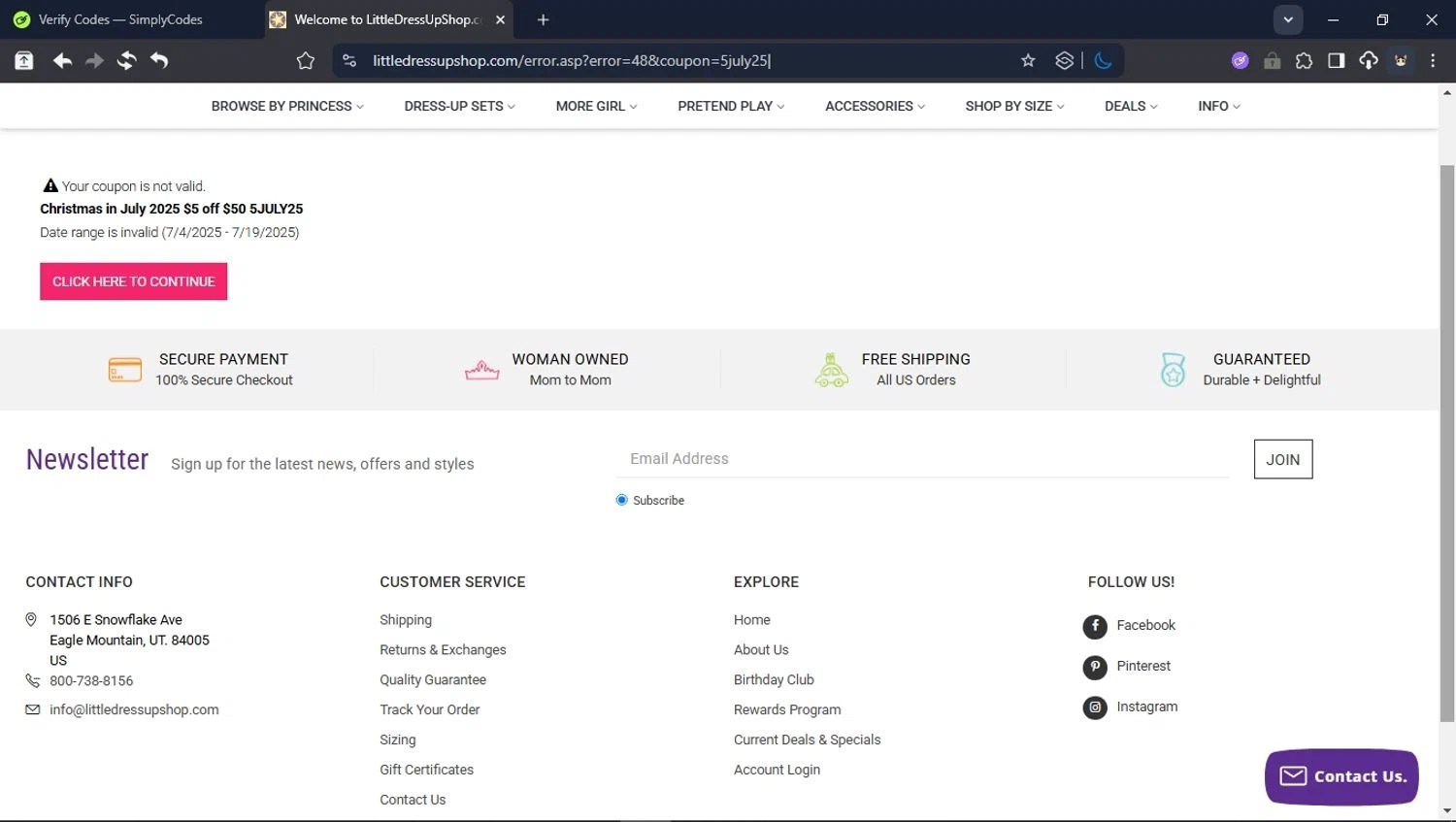Viewport: 1456px width, 822px height.
Task: Click the star icon left of address bar
Action: coord(306,60)
